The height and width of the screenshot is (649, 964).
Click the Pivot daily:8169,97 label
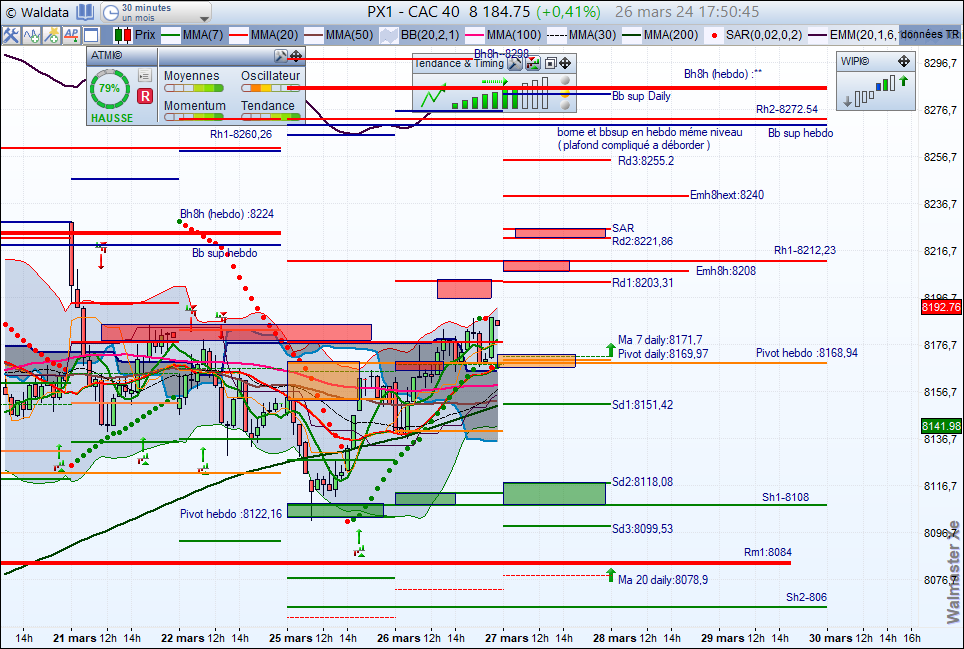point(663,353)
